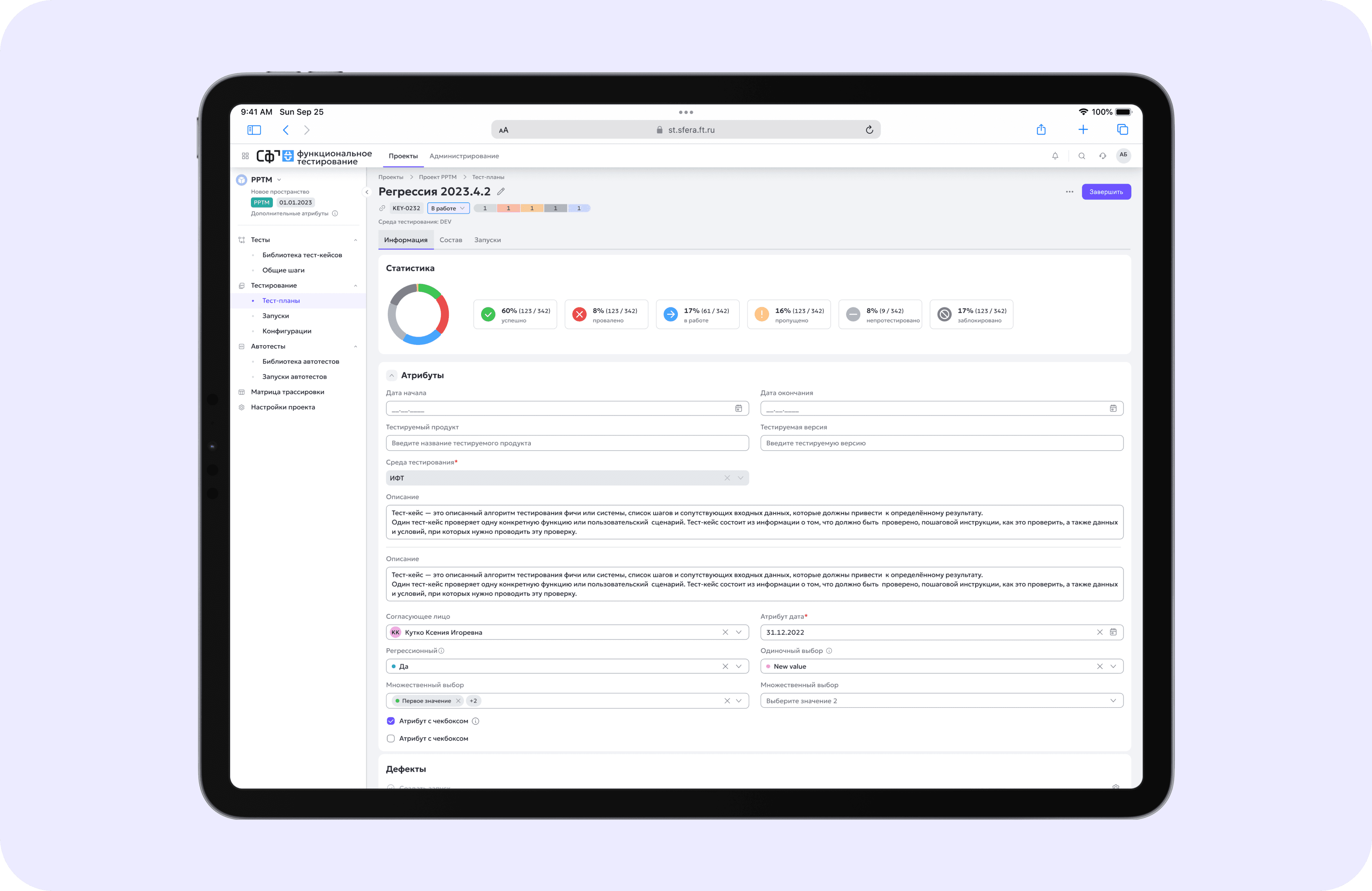This screenshot has height=891, width=1372.
Task: Click the Проект PPTM breadcrumb link
Action: pyautogui.click(x=437, y=177)
